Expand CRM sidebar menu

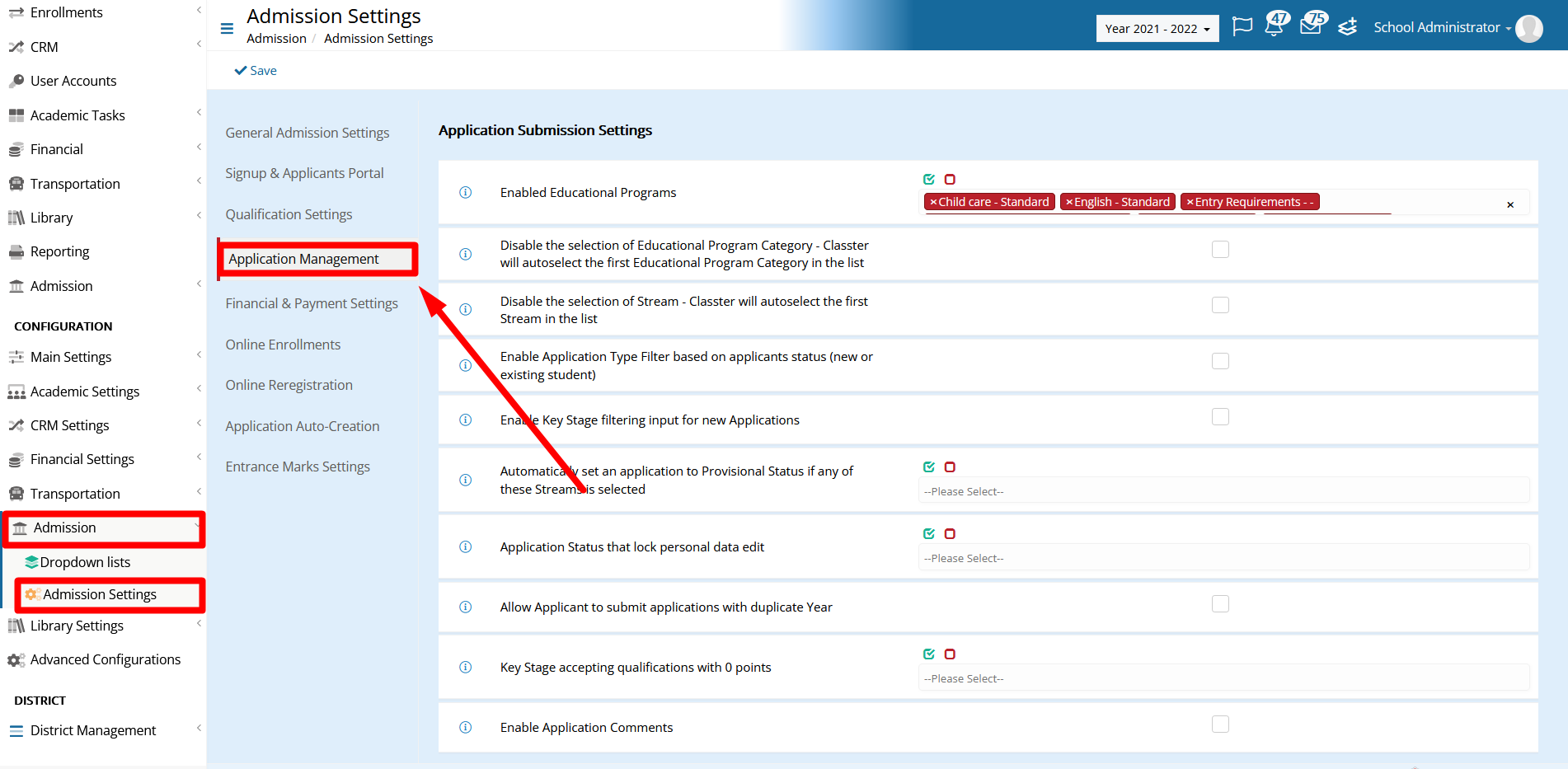[x=103, y=47]
